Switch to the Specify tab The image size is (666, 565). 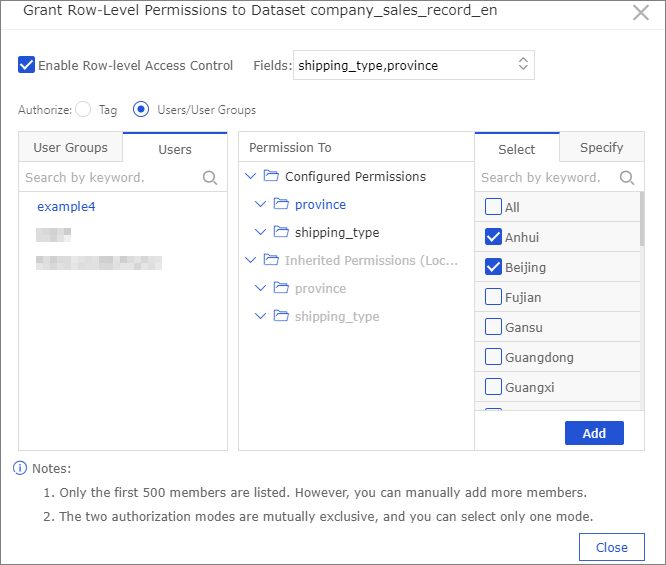(601, 147)
